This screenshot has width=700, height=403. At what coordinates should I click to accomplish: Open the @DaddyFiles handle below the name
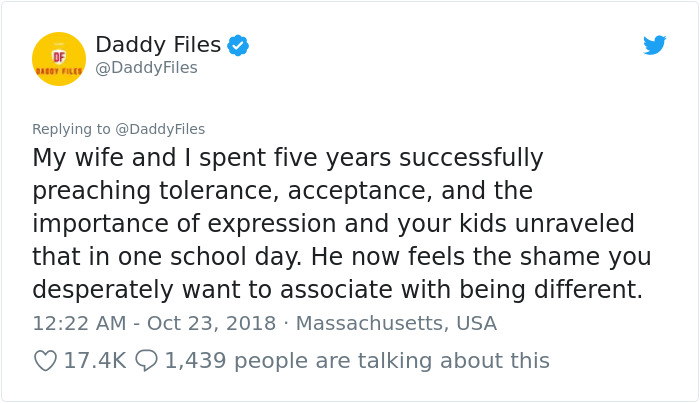(x=146, y=68)
